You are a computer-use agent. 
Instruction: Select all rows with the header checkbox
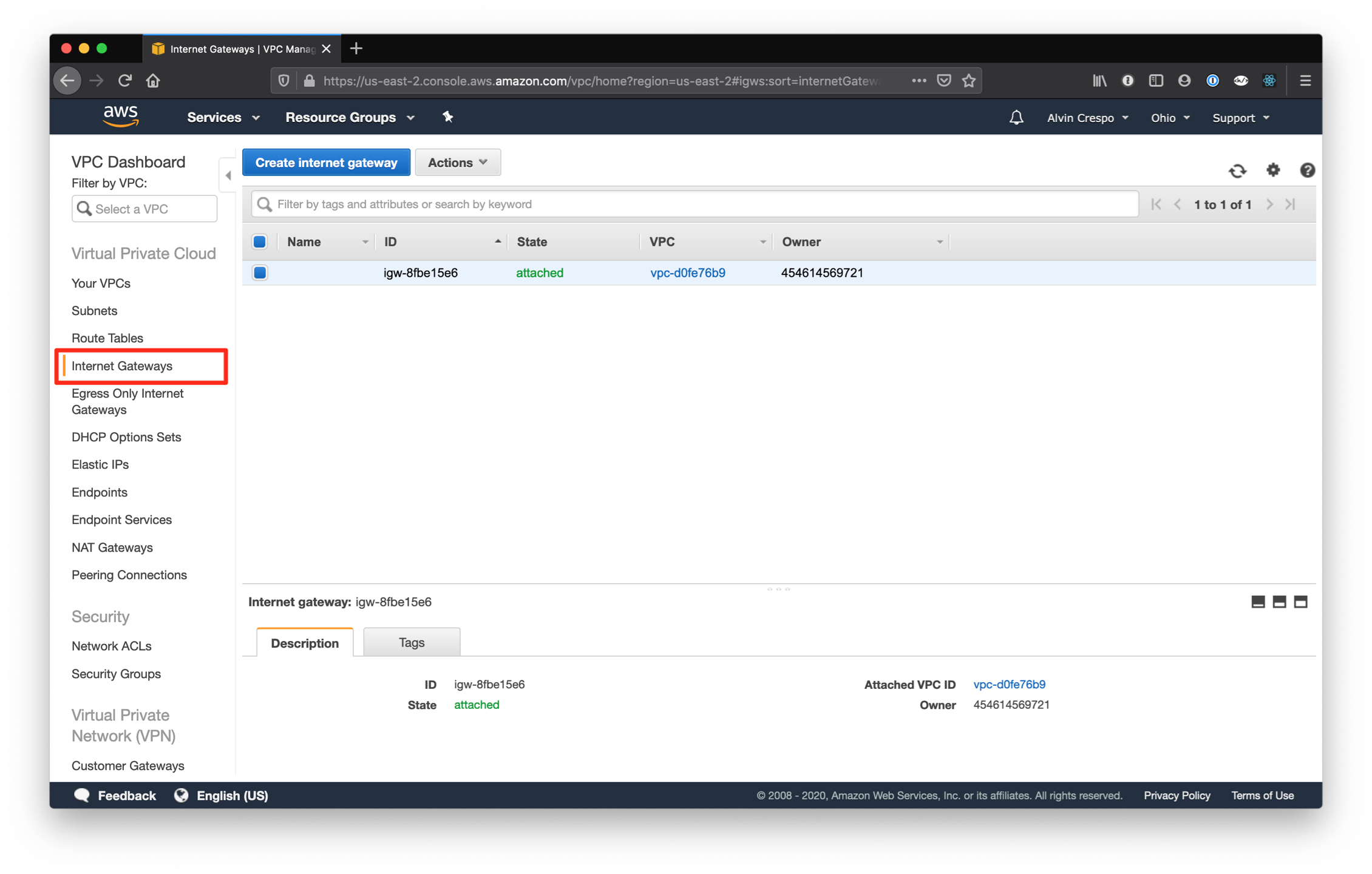[x=259, y=241]
